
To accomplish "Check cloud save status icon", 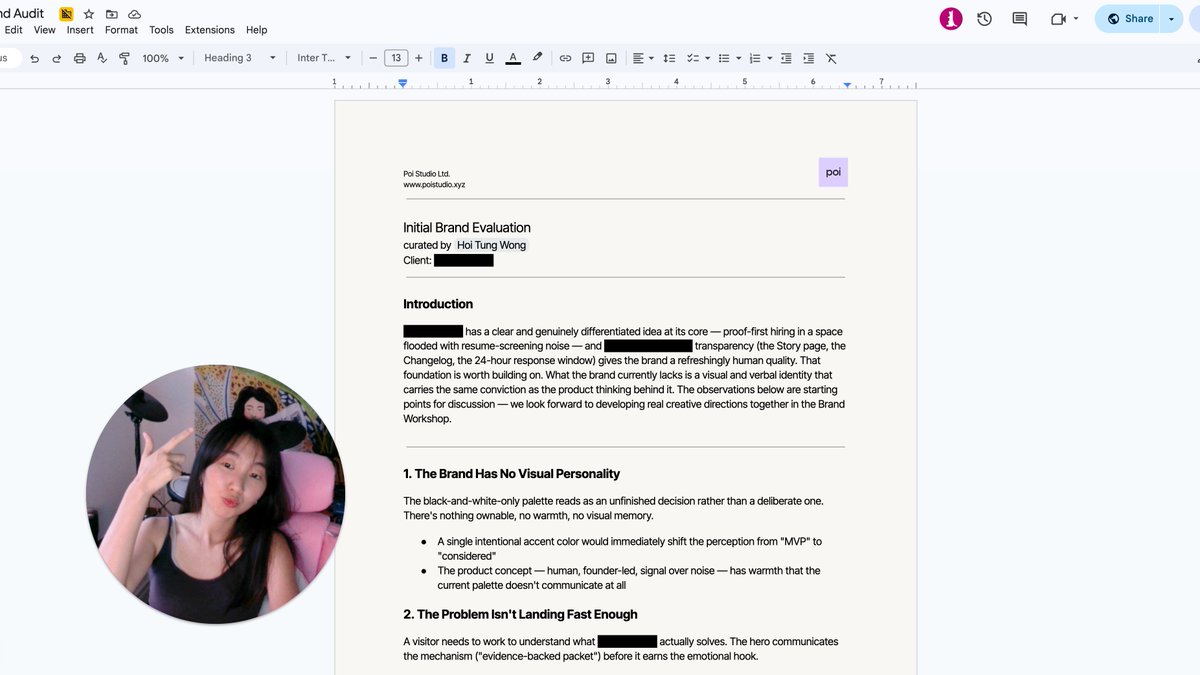I will click(x=134, y=14).
